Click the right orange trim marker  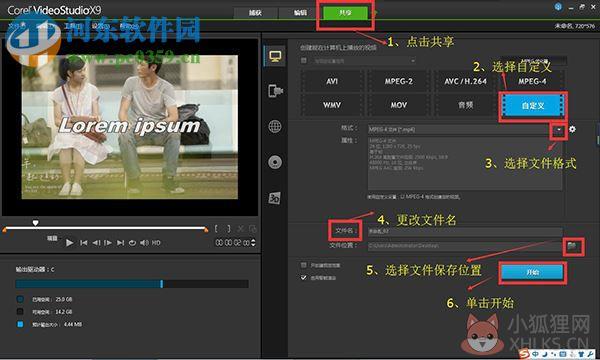(x=206, y=230)
